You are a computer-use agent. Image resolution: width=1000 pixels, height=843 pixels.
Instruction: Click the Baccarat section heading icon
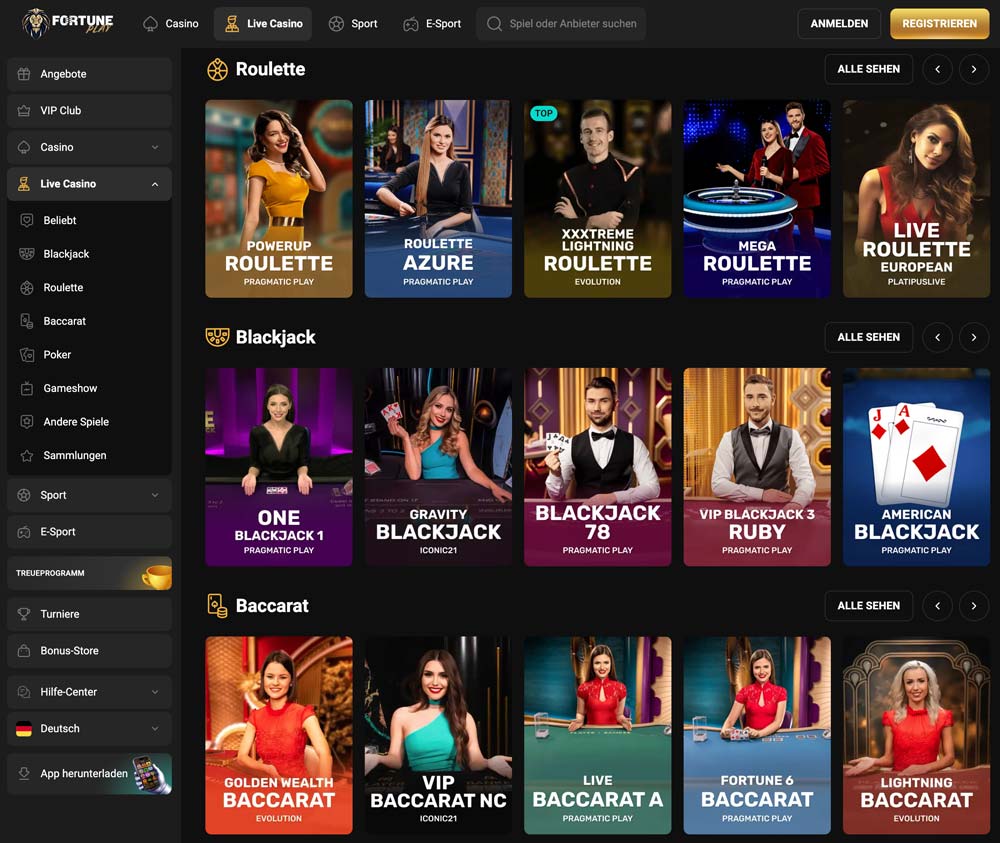[x=217, y=606]
